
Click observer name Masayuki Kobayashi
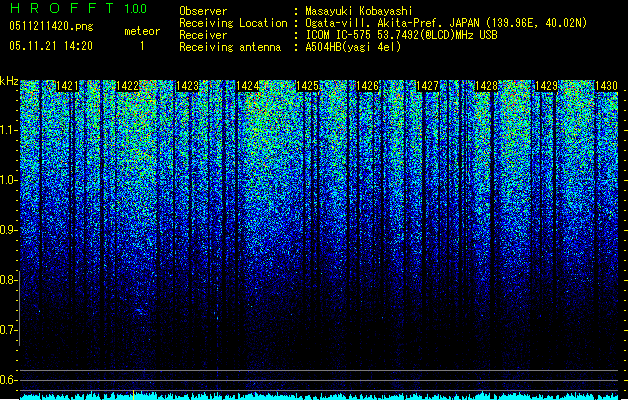pyautogui.click(x=359, y=11)
